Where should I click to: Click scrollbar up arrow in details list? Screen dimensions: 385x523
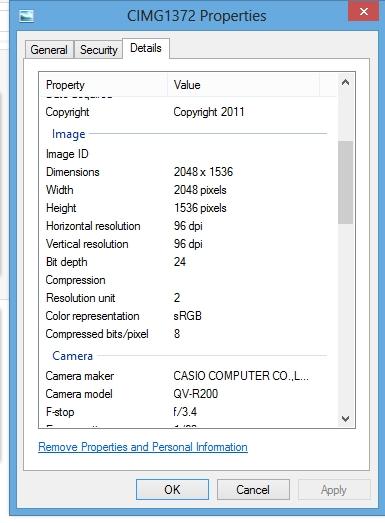(x=346, y=82)
